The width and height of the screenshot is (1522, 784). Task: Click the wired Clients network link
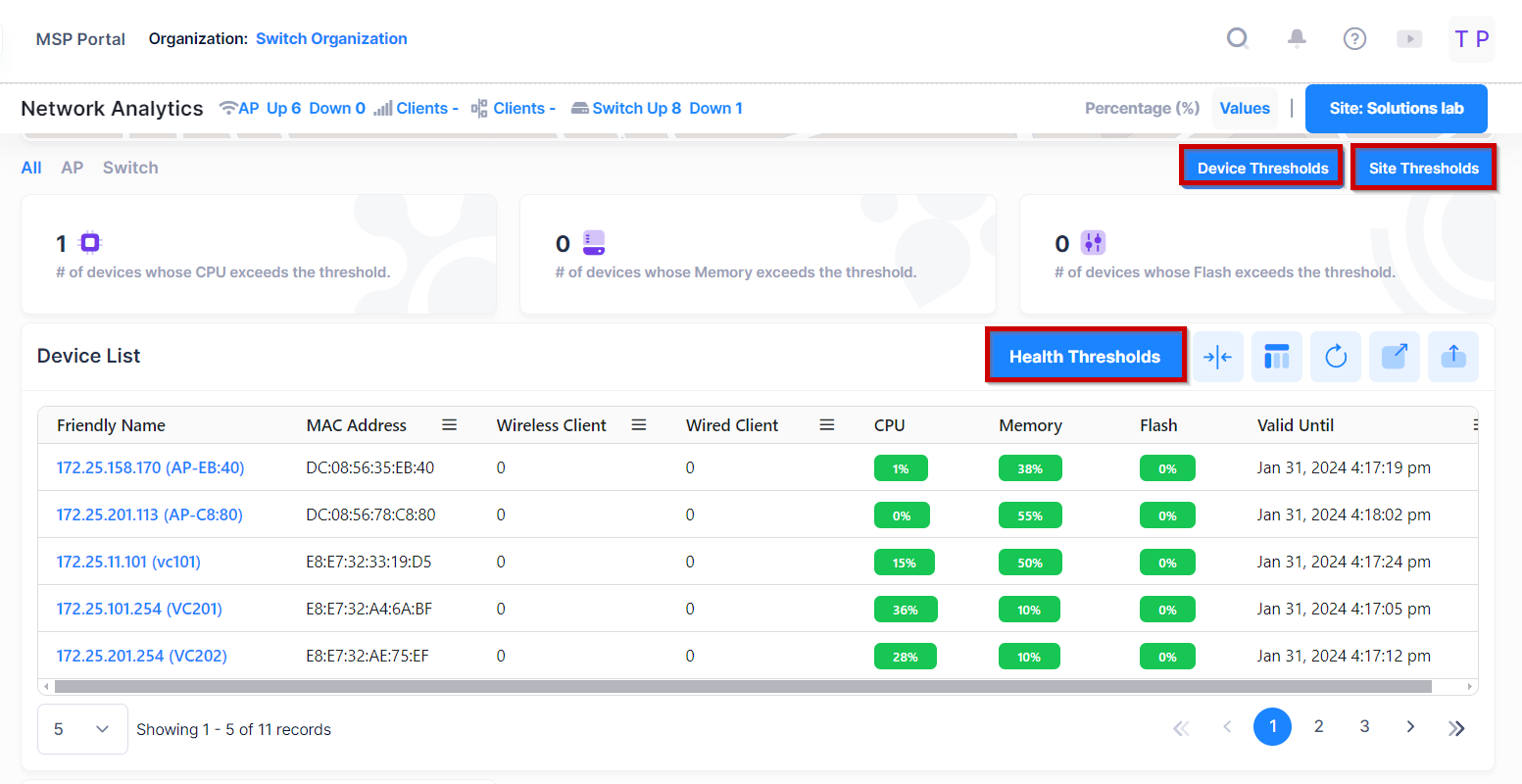514,108
